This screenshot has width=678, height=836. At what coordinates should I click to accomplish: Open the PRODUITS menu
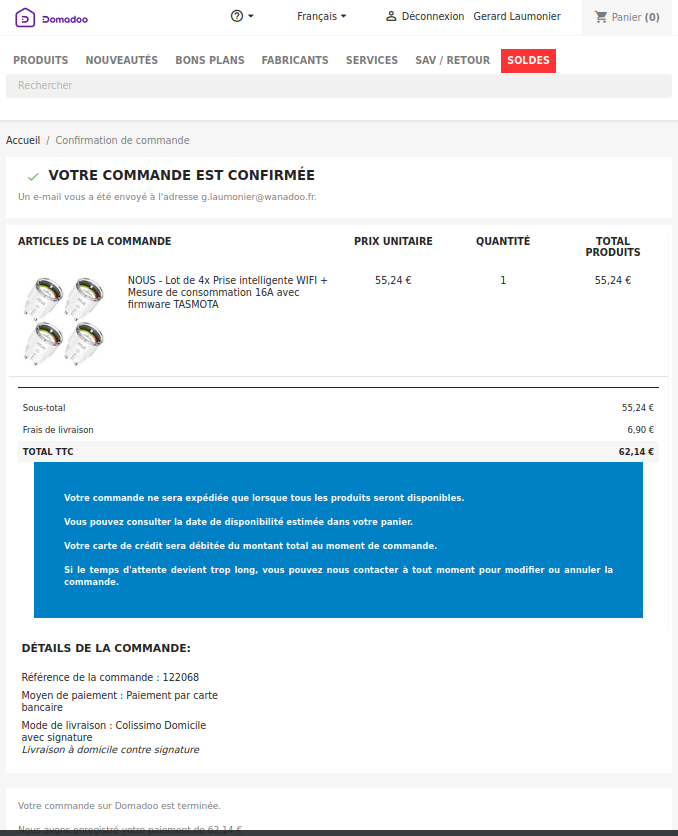(41, 61)
